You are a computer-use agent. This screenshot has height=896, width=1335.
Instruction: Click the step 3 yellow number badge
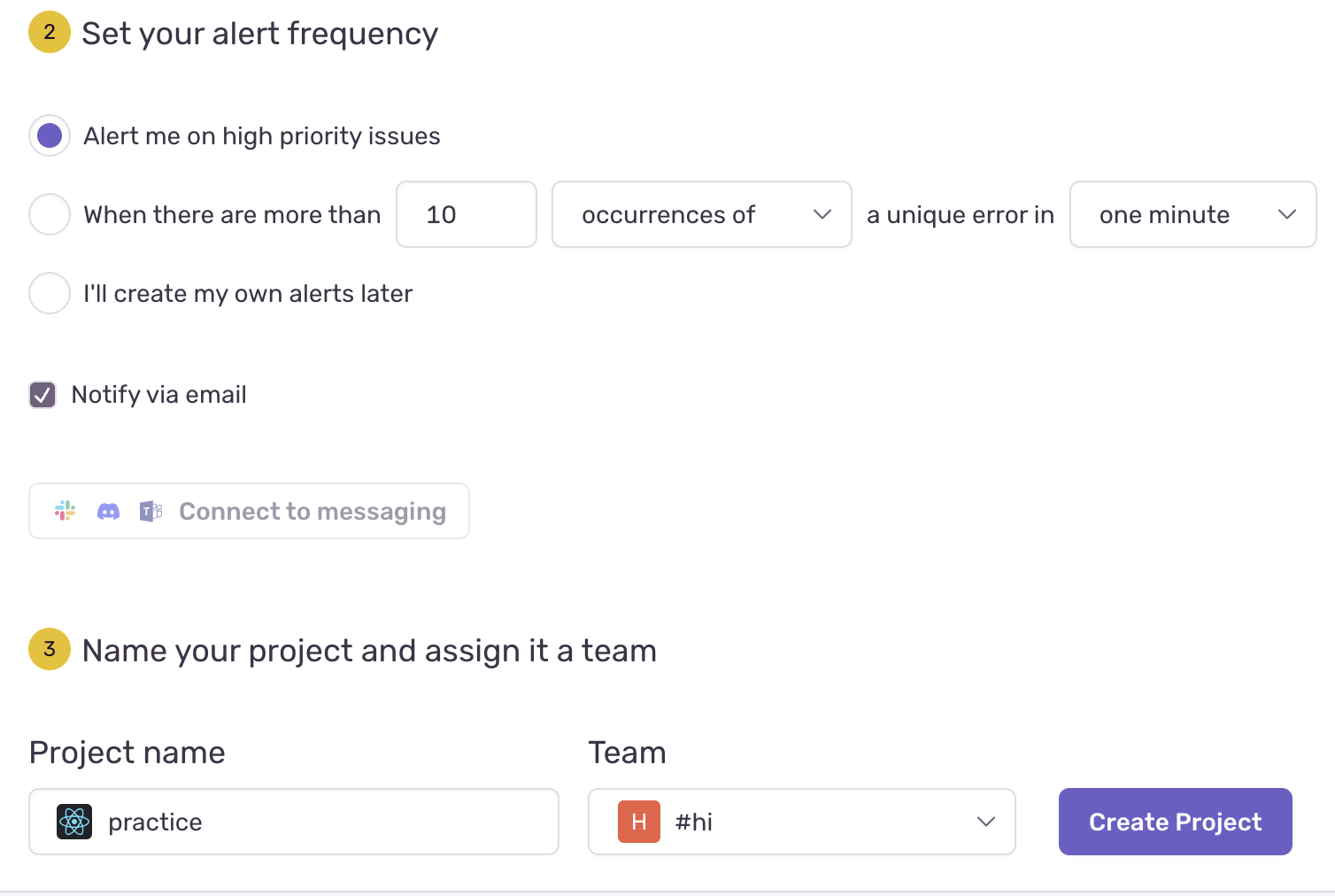(x=50, y=649)
